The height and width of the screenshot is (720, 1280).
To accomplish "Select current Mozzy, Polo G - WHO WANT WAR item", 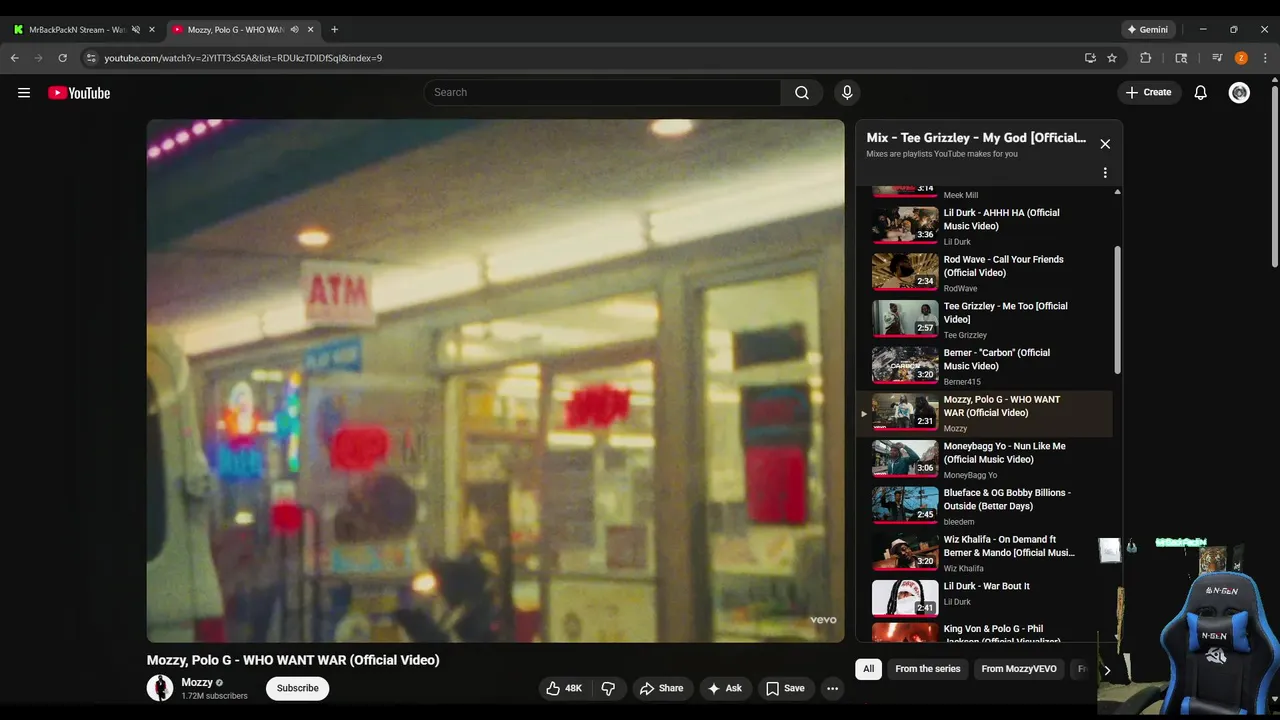I will pos(984,413).
